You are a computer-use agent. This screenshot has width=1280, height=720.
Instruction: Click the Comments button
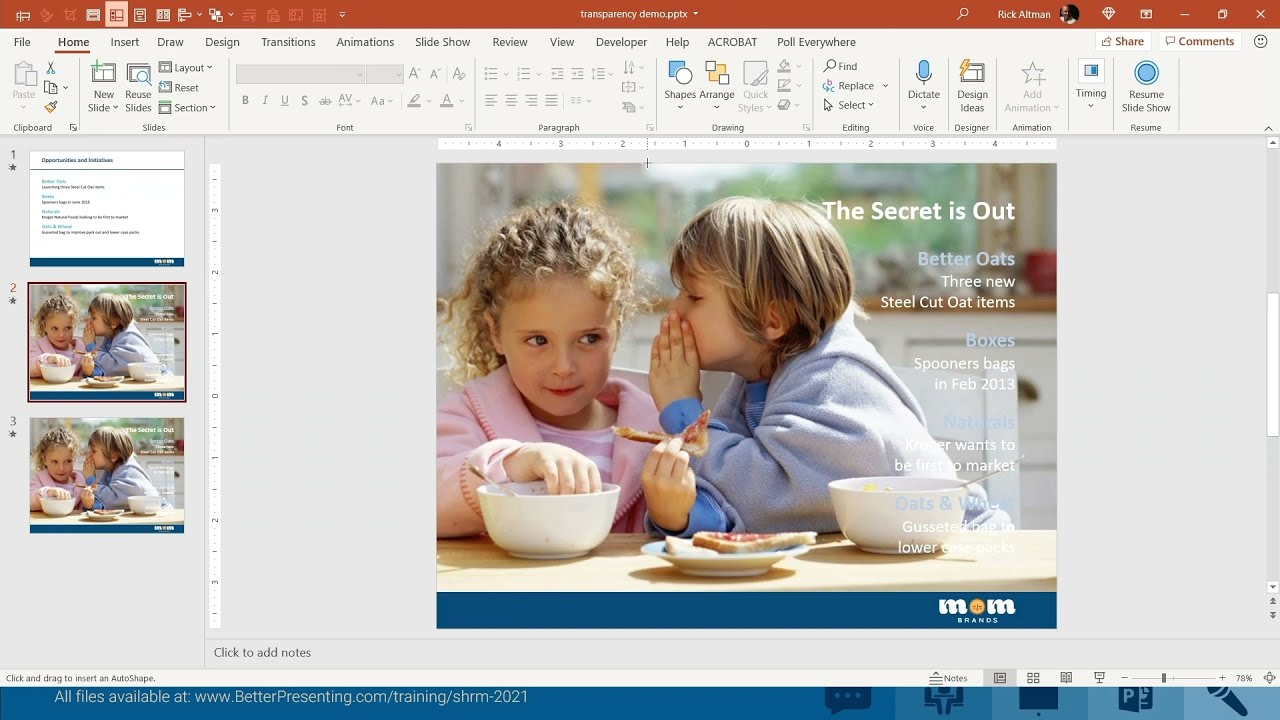click(1199, 41)
